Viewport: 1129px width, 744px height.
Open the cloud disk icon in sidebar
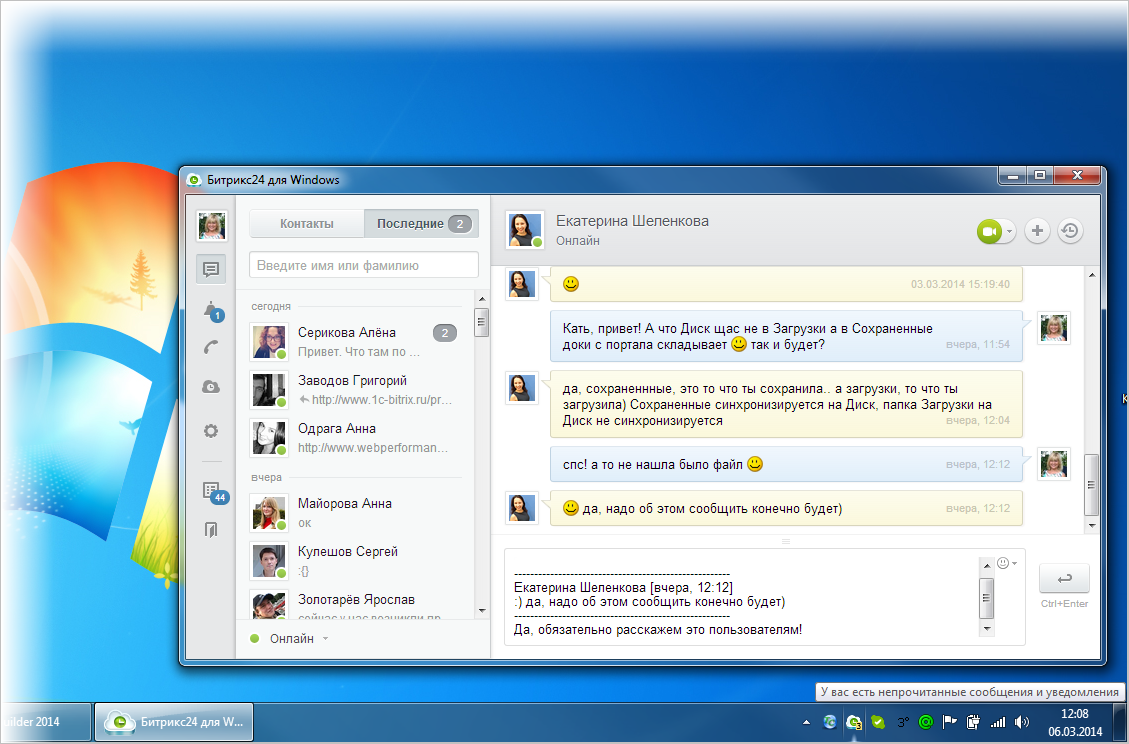(211, 387)
